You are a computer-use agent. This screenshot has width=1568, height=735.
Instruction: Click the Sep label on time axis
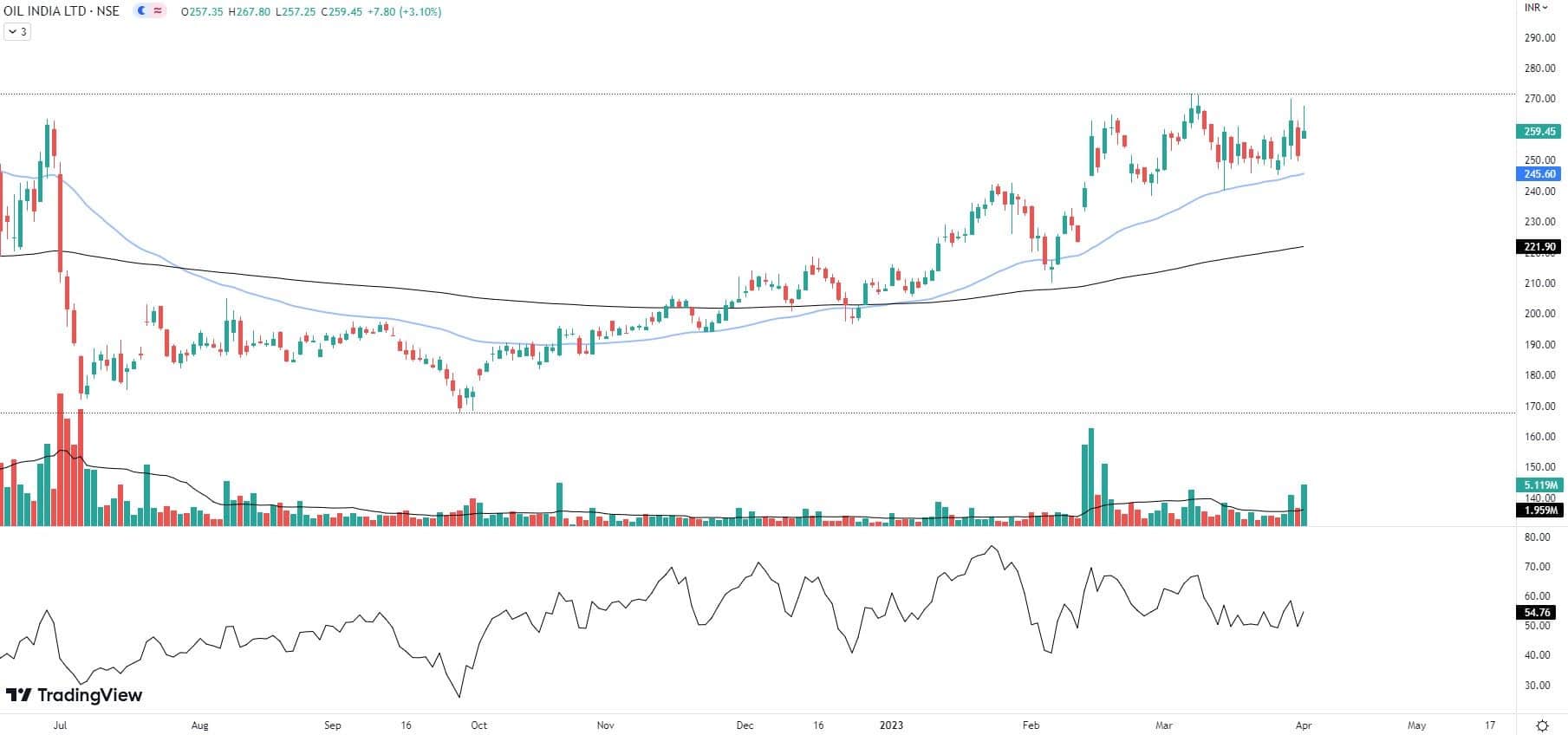click(x=333, y=725)
